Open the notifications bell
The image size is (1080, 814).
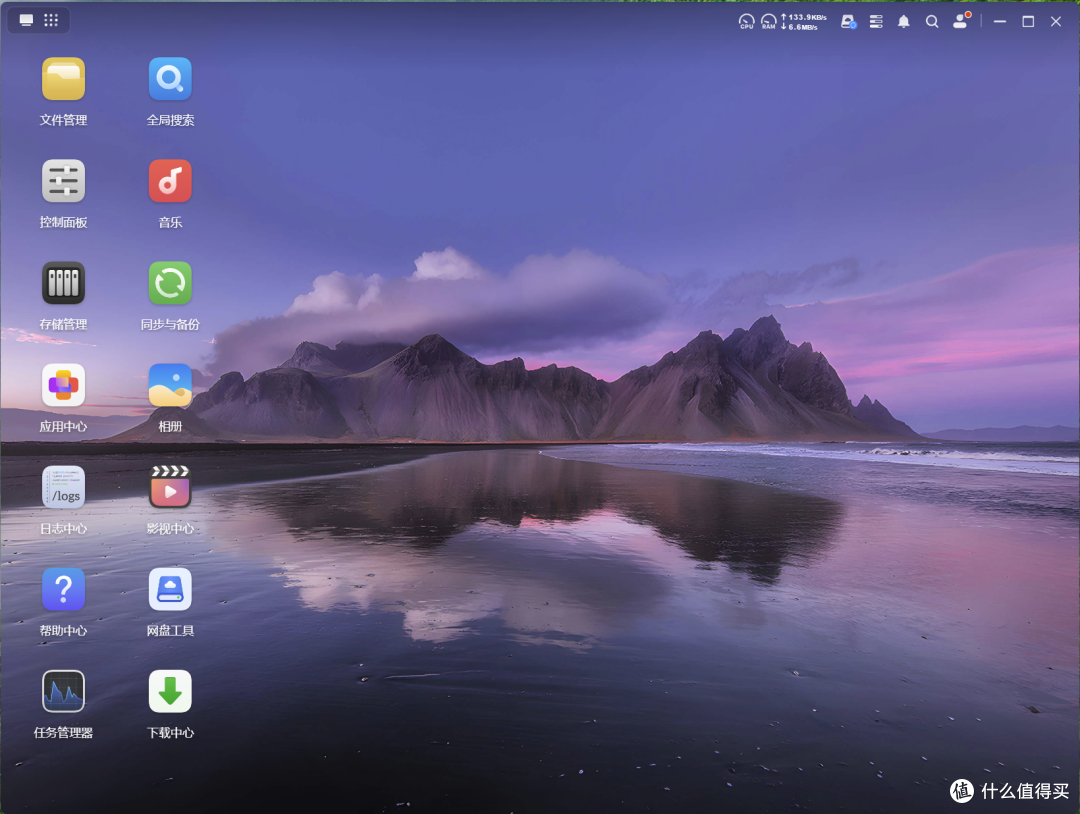pos(904,21)
